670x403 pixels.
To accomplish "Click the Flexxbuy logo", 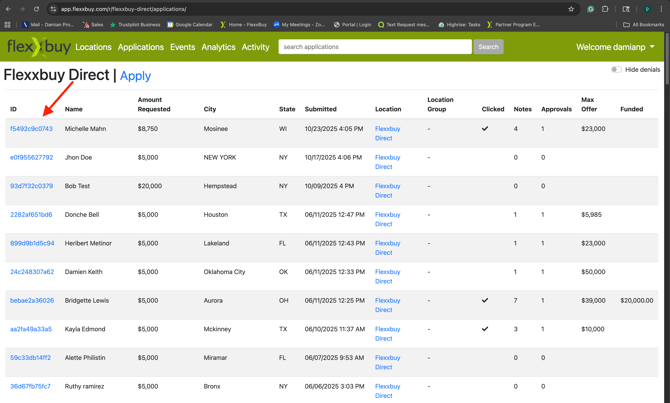I will [x=37, y=47].
